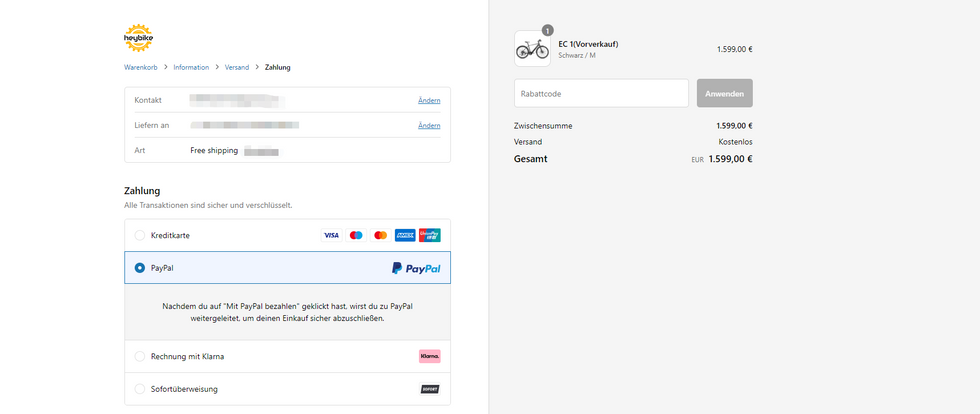Click the PayPal logo
Viewport: 980px width, 414px height.
coord(415,268)
